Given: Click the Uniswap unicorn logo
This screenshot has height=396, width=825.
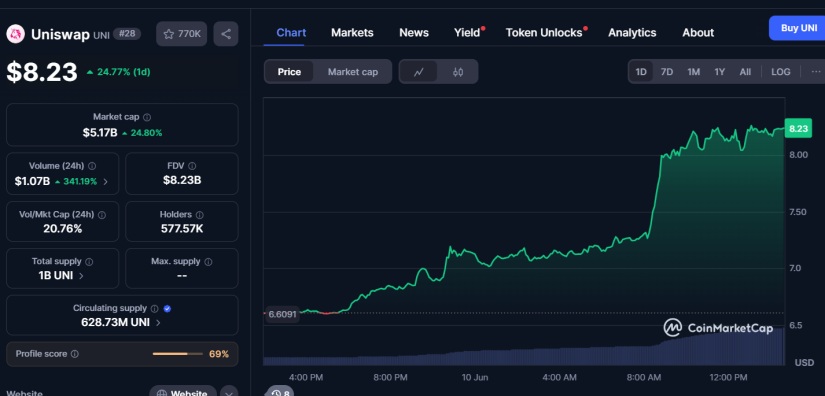Looking at the screenshot, I should click(x=16, y=34).
